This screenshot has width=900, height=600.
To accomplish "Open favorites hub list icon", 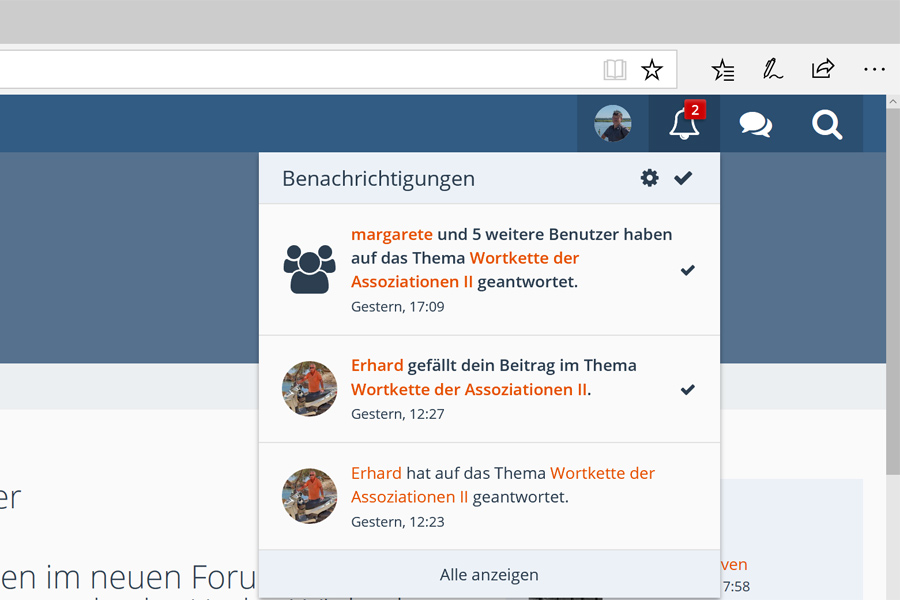I will pos(722,70).
